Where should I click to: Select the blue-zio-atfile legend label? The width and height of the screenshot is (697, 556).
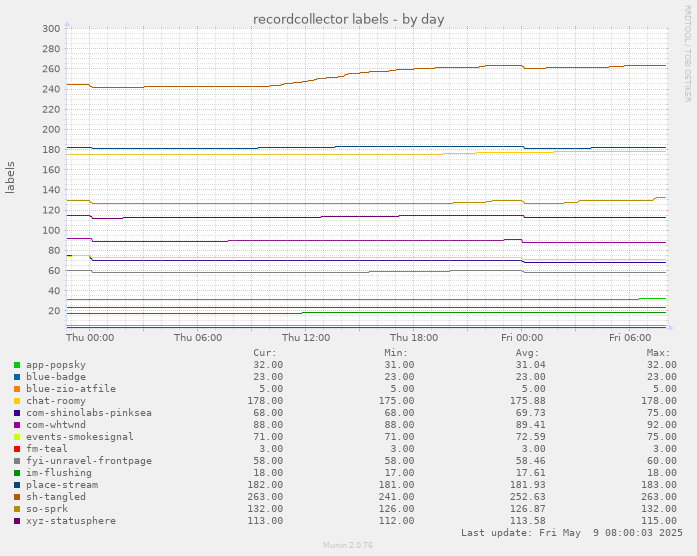tap(71, 389)
